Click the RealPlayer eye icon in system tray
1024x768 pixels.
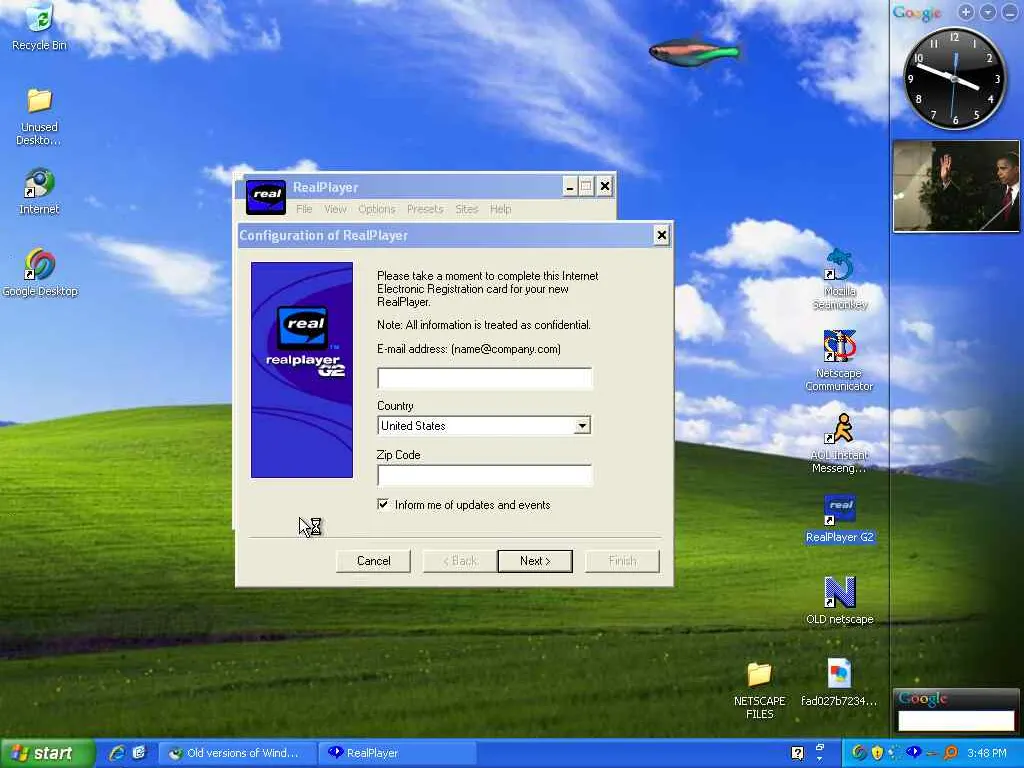(914, 752)
